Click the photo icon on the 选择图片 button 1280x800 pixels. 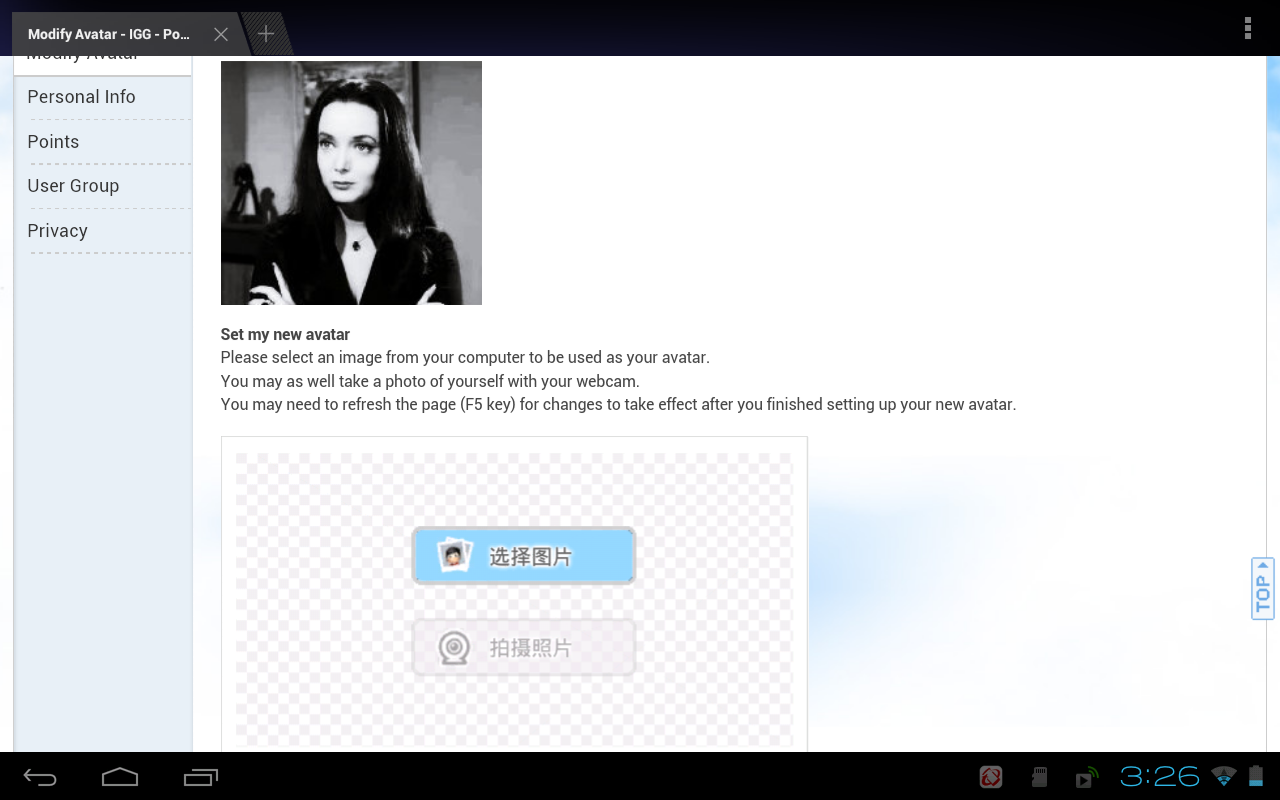(x=455, y=555)
